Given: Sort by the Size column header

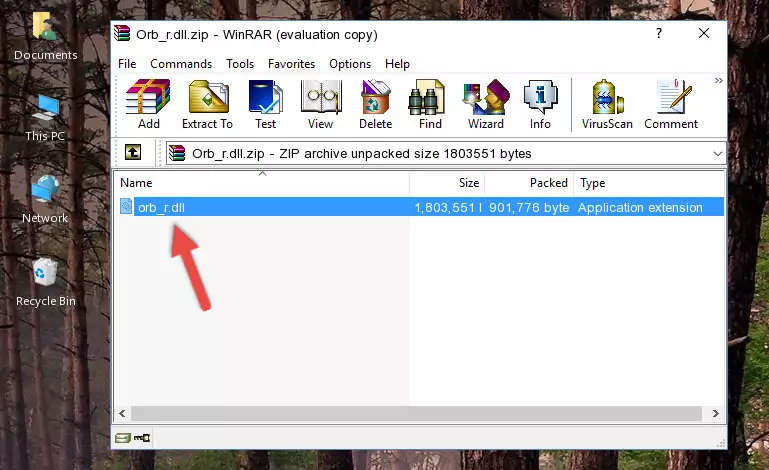Looking at the screenshot, I should pos(447,183).
